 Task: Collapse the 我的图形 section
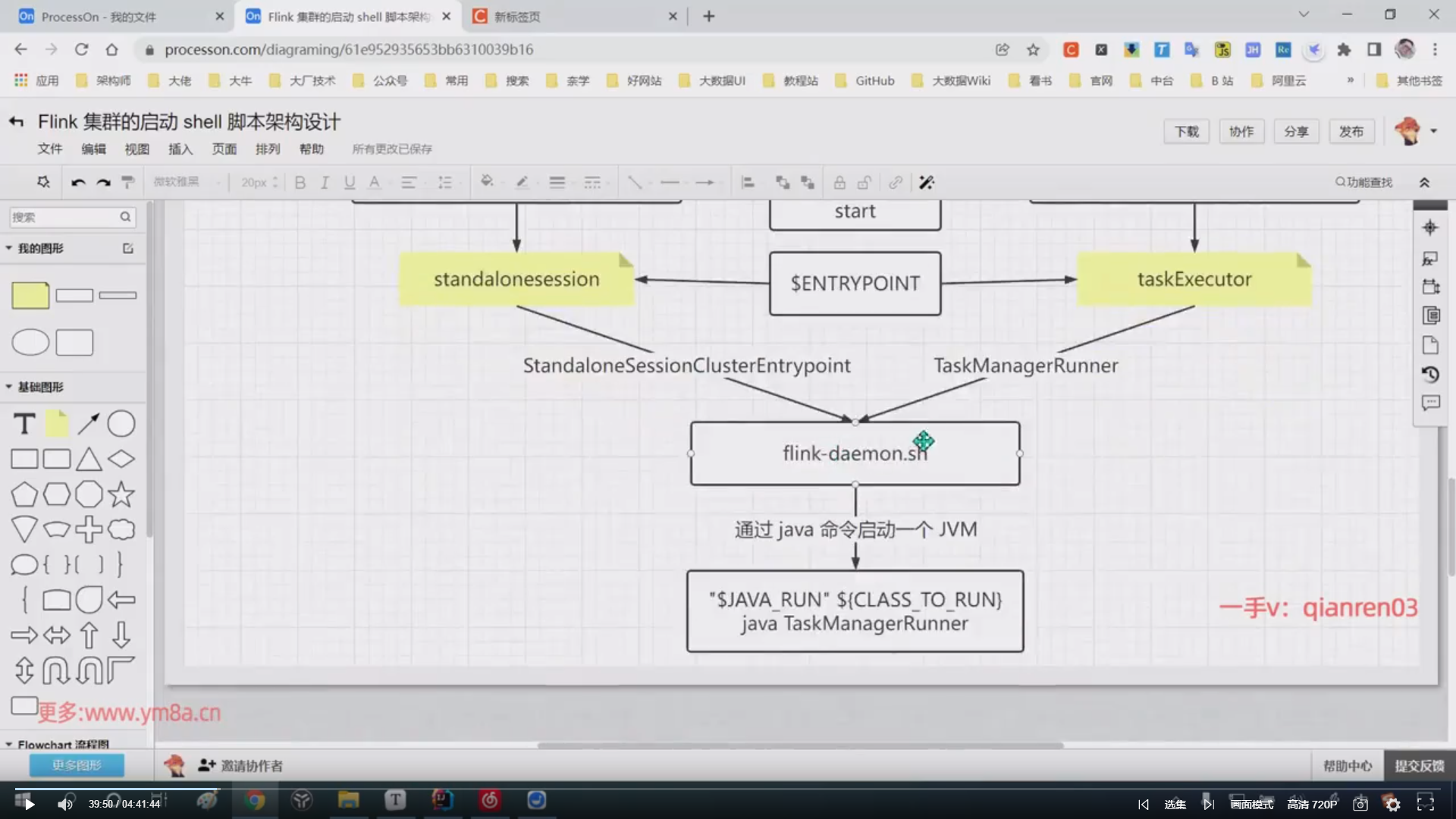click(x=9, y=248)
